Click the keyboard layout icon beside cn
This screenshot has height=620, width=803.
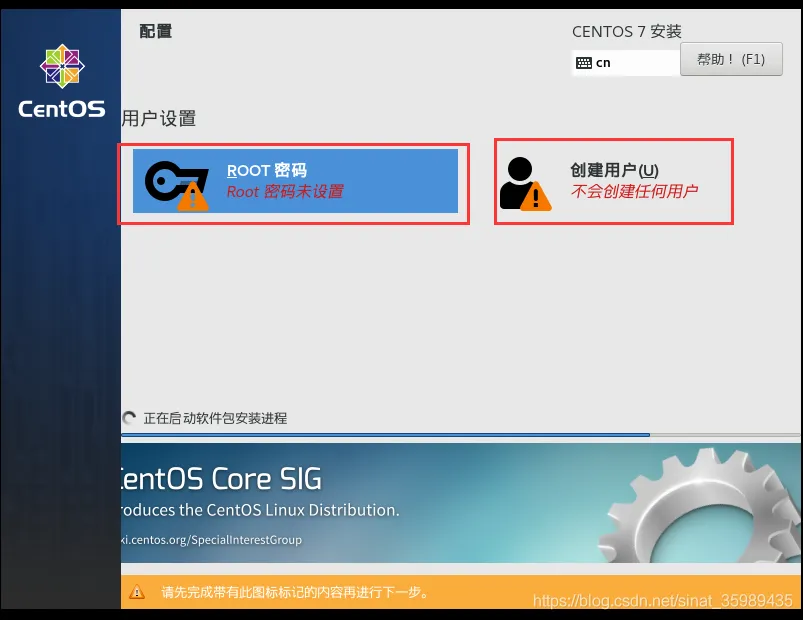pos(583,62)
